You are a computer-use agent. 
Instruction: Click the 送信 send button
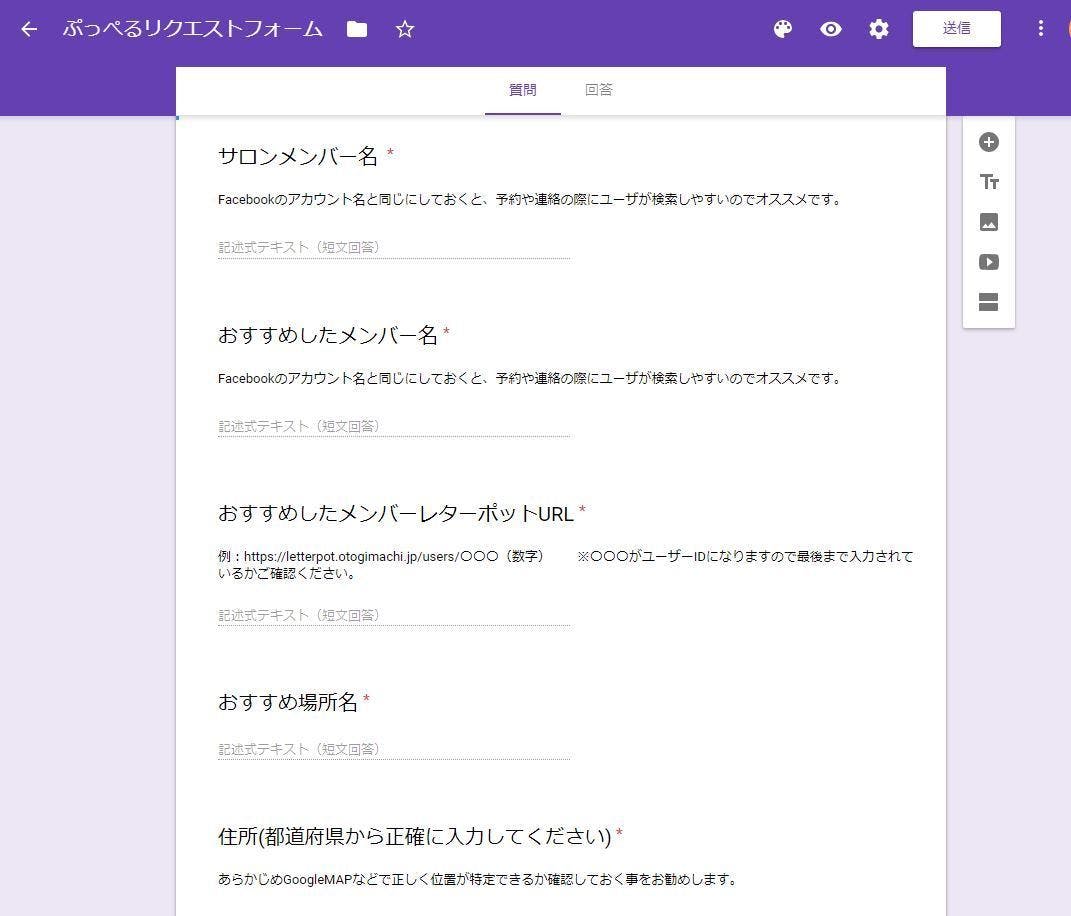(956, 29)
